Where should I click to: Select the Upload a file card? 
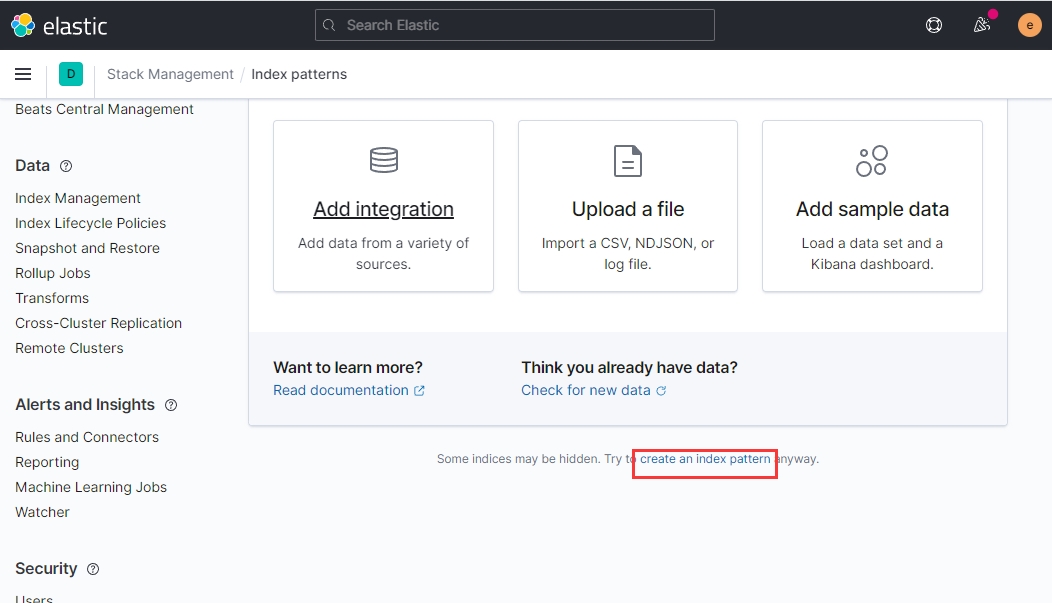coord(628,207)
